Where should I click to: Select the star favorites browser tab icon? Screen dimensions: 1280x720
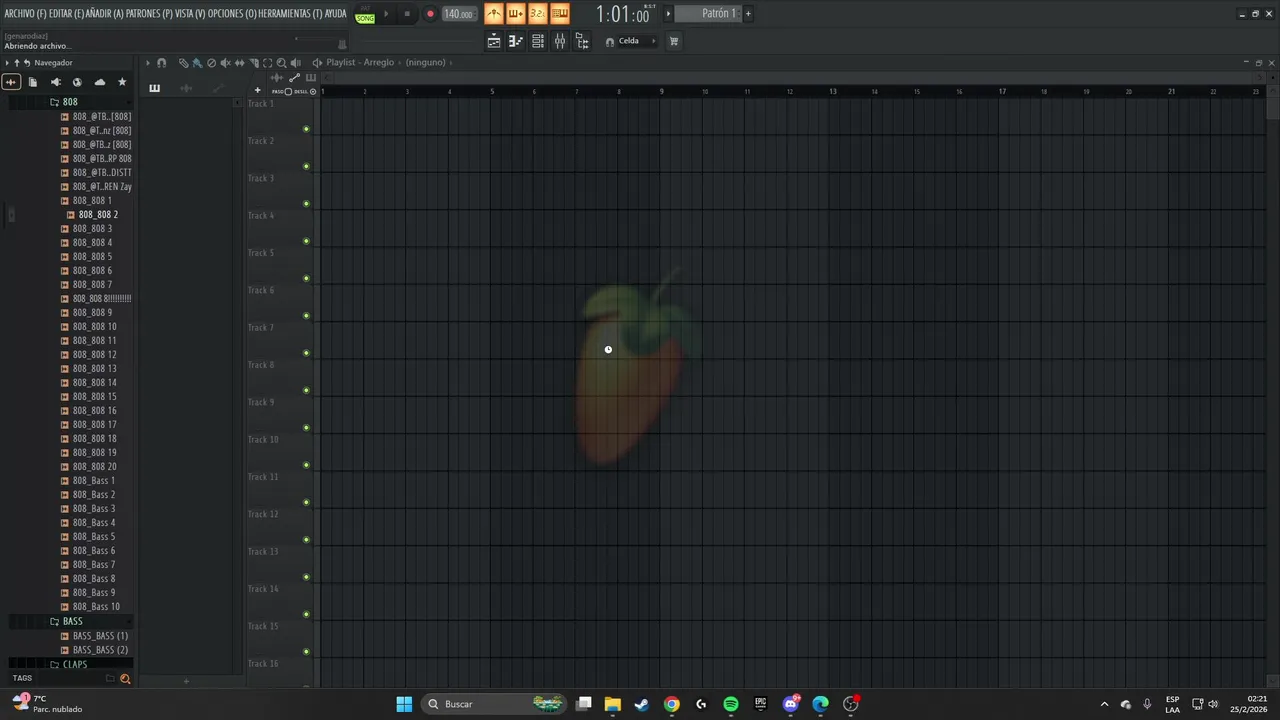point(122,82)
